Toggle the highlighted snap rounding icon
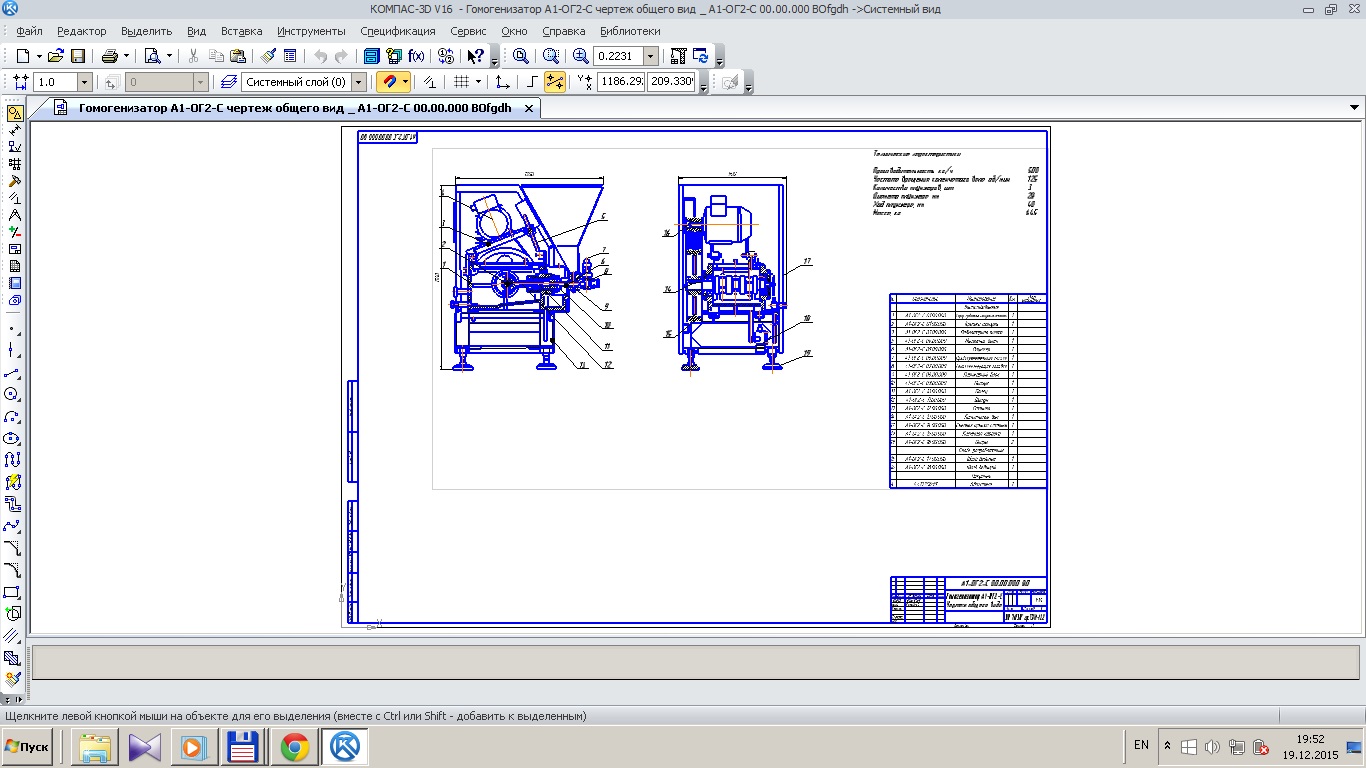1366x768 pixels. click(555, 82)
